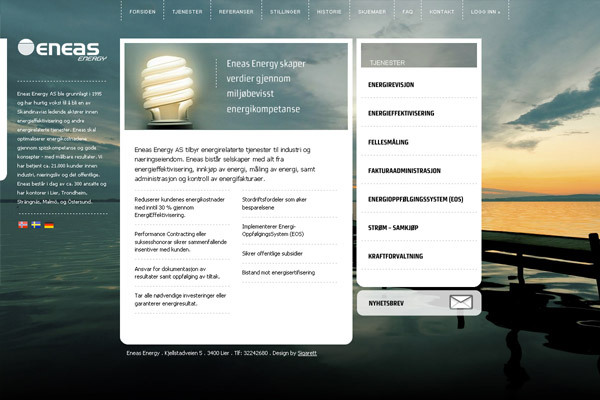Open the Forsiden menu item
600x400 pixels.
(142, 12)
